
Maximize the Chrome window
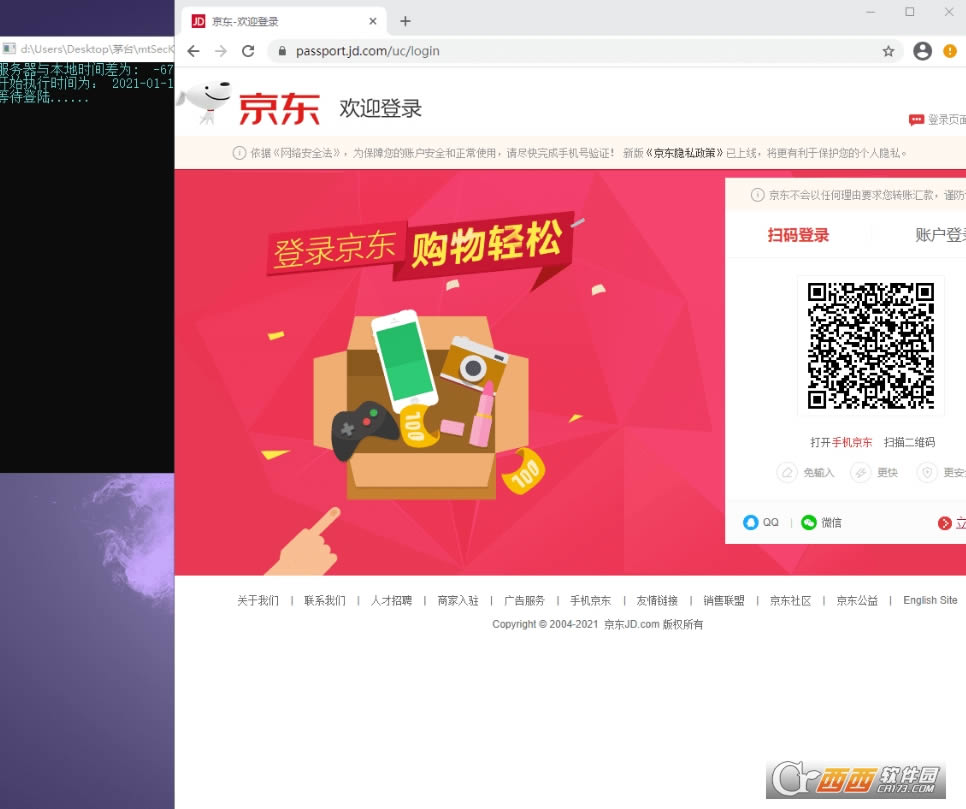click(909, 12)
